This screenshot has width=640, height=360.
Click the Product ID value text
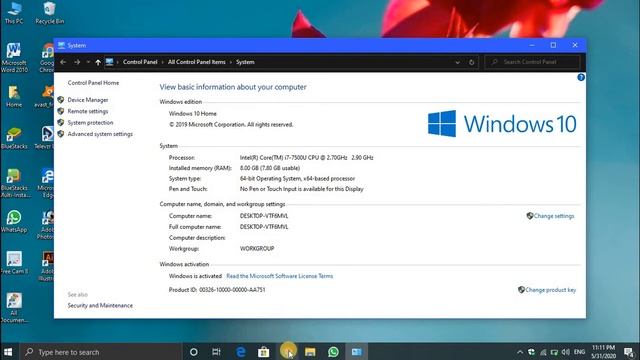[x=232, y=290]
